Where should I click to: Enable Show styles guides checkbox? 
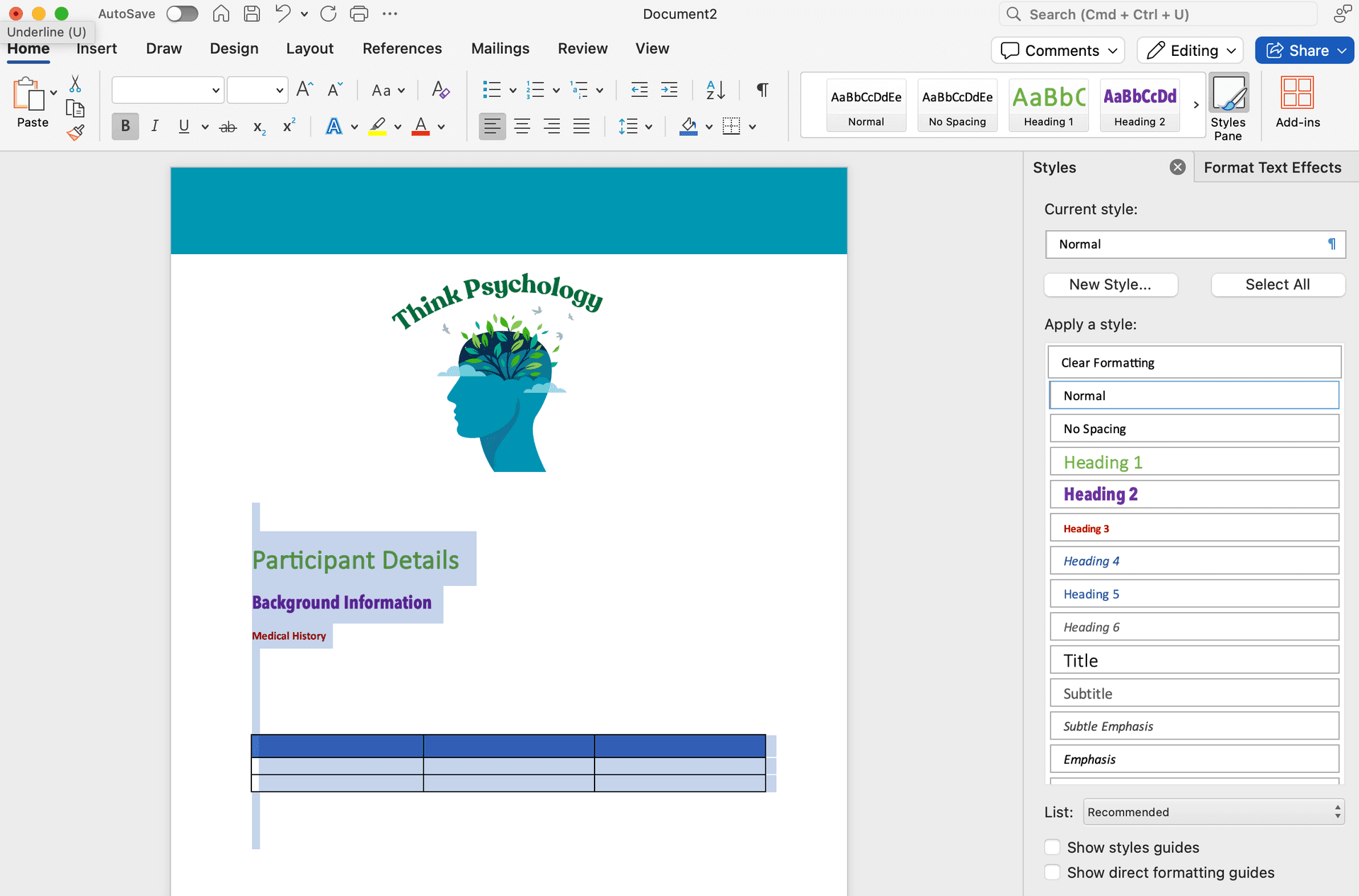(x=1053, y=847)
